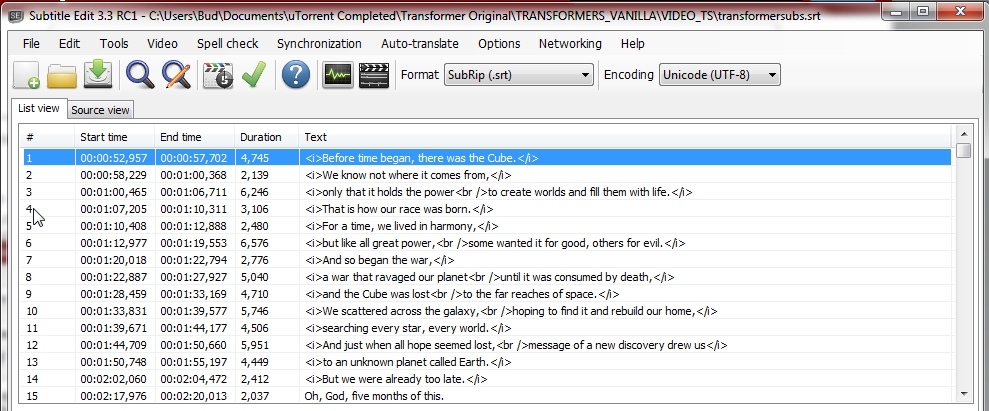Click the Start time column header
This screenshot has width=989, height=411.
pyautogui.click(x=114, y=137)
